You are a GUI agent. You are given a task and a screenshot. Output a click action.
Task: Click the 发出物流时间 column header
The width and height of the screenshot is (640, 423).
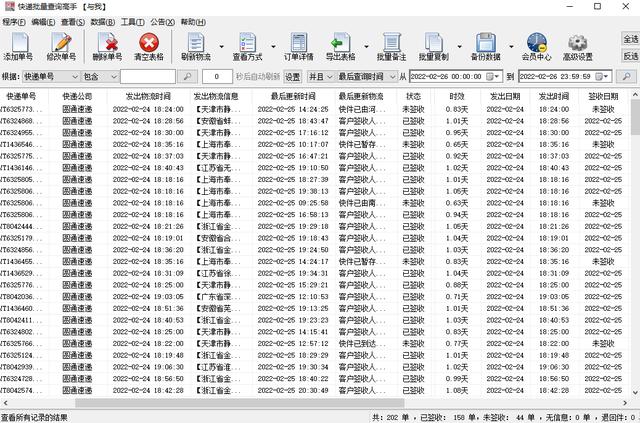[148, 96]
